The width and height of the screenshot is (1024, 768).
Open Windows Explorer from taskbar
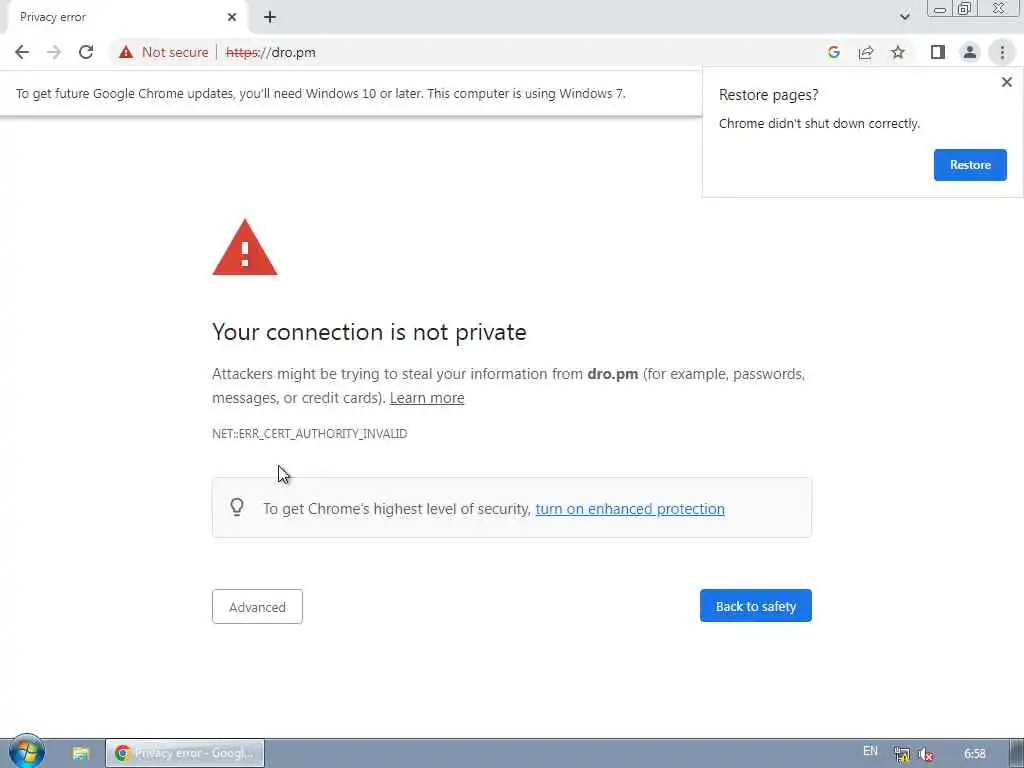(x=81, y=753)
